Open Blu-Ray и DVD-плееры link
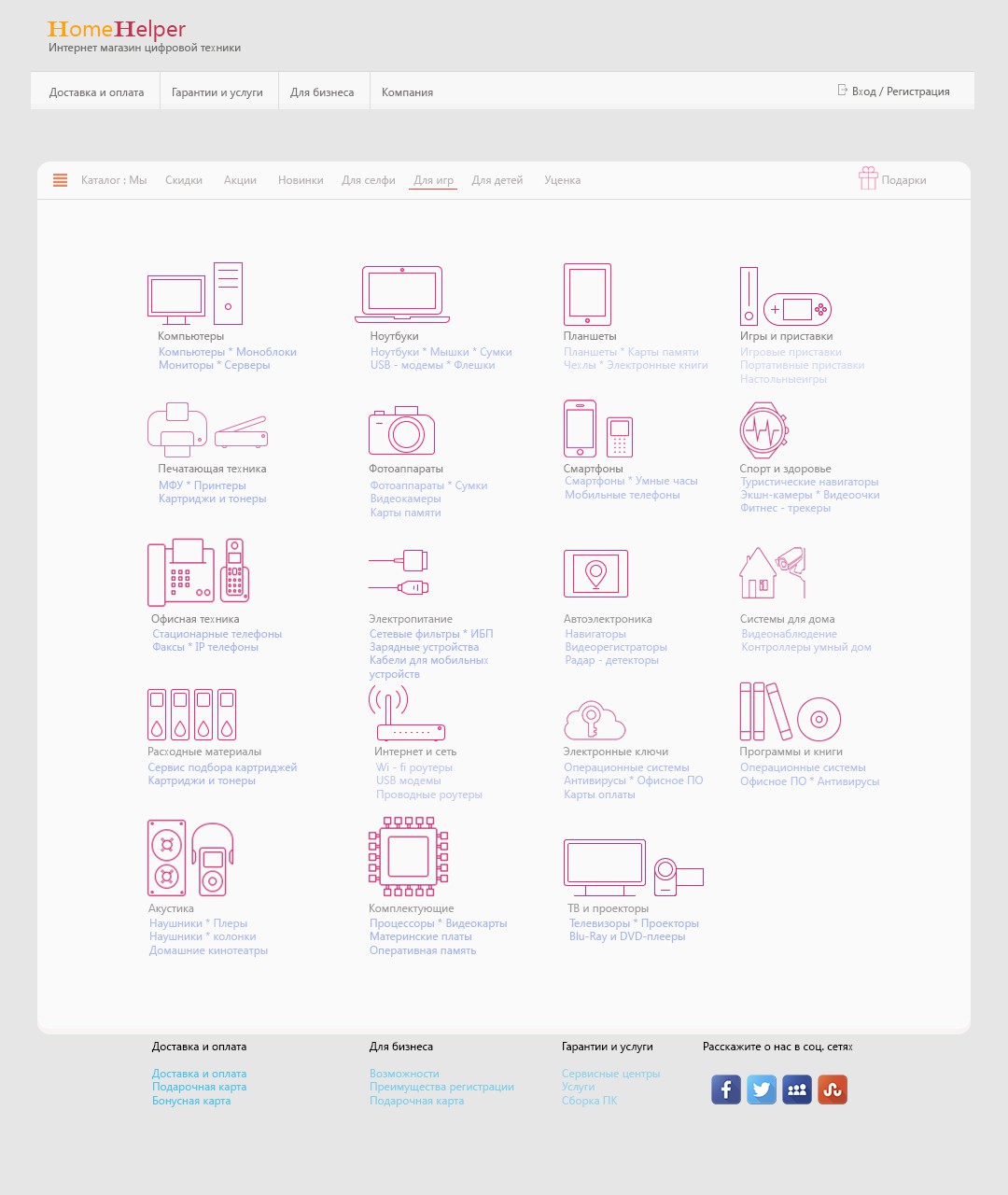1008x1195 pixels. 627,936
